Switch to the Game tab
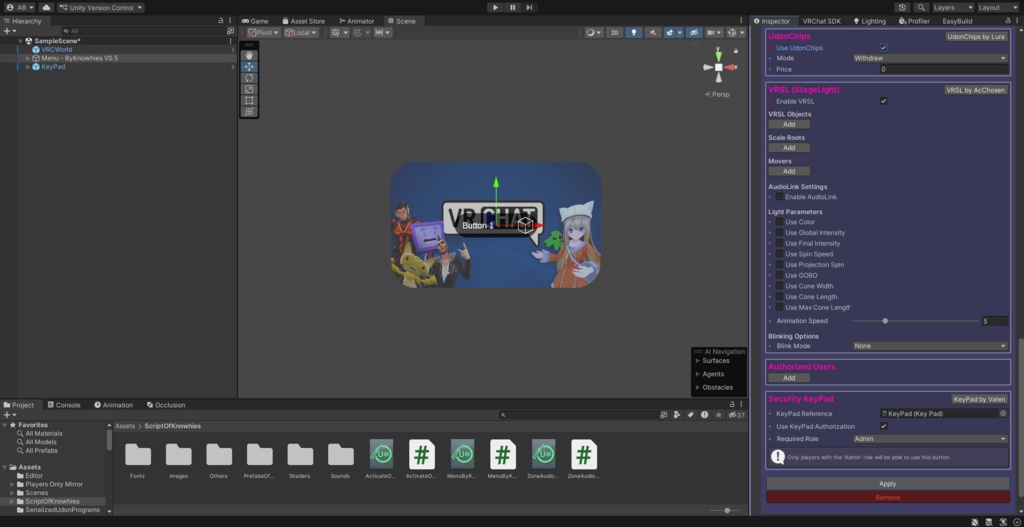 [255, 21]
